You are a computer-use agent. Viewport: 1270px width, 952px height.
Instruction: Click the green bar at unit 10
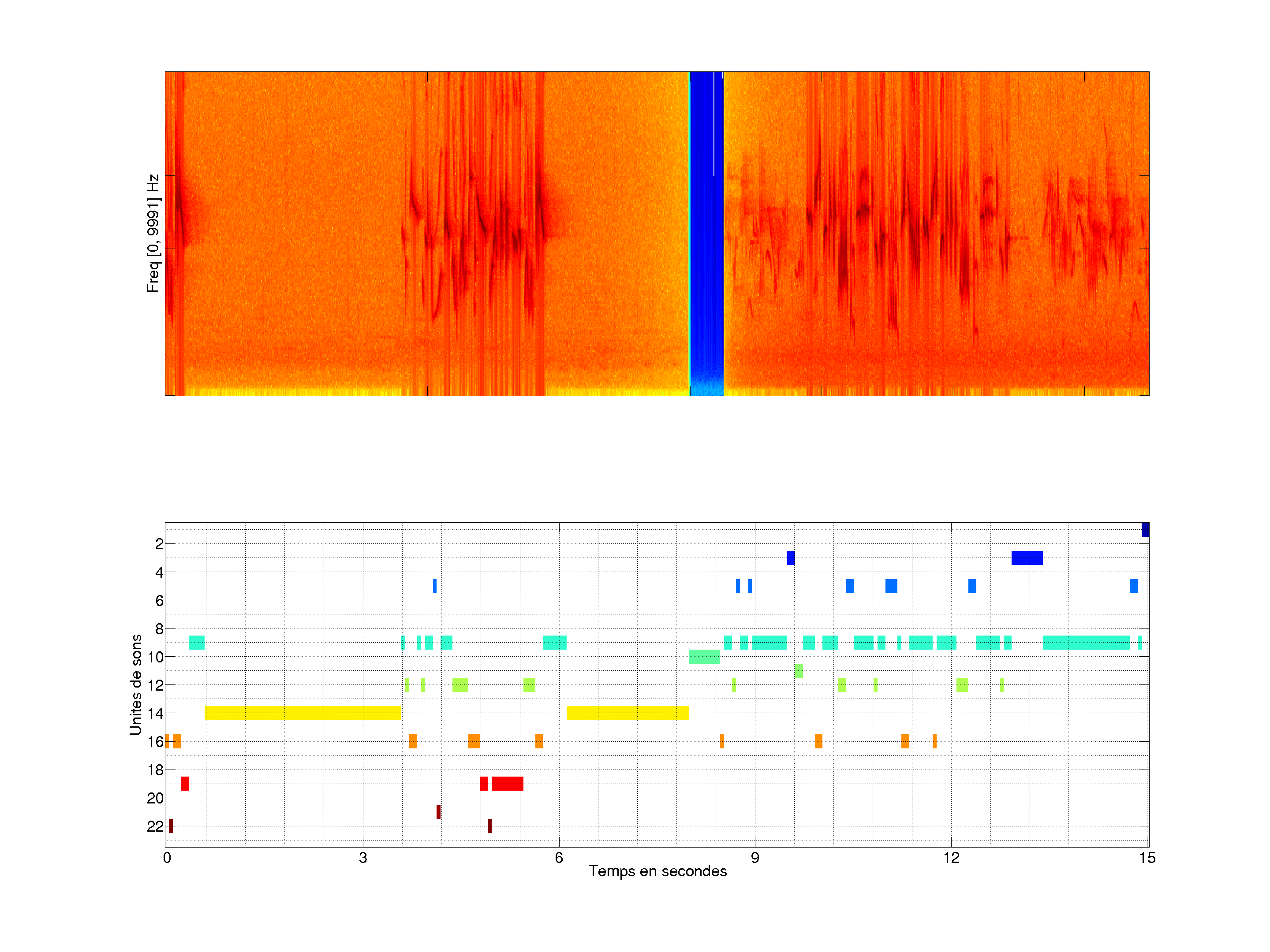tap(704, 656)
